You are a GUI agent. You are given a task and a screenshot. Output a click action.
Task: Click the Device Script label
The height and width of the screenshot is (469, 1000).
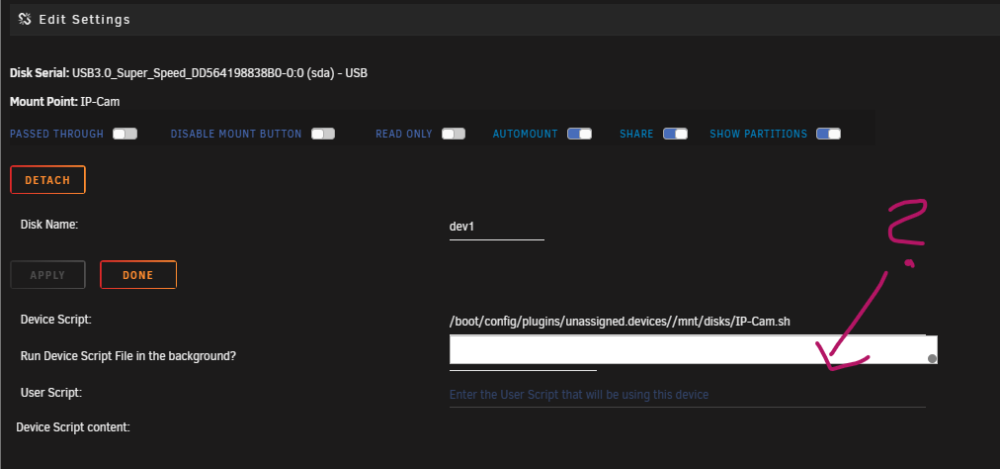(56, 320)
